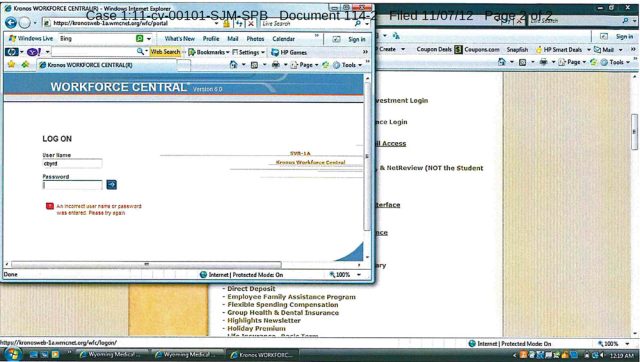The width and height of the screenshot is (640, 362).
Task: Click the Print icon in the Kronos window toolbar
Action: coord(276,64)
